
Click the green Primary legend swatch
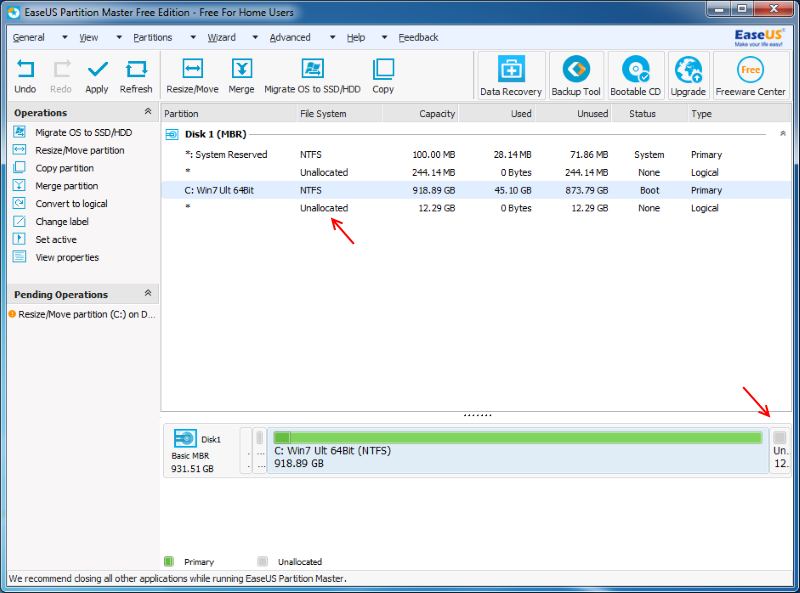tap(169, 561)
